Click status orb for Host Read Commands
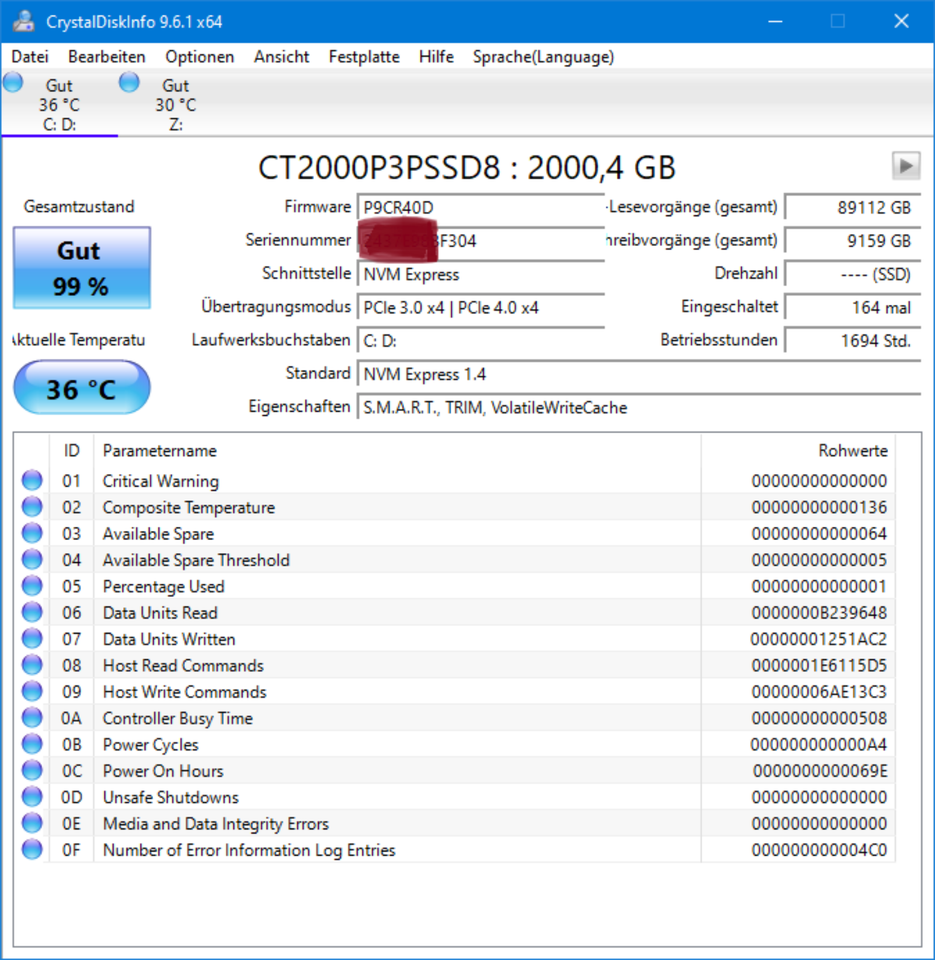The height and width of the screenshot is (960, 935). point(32,665)
